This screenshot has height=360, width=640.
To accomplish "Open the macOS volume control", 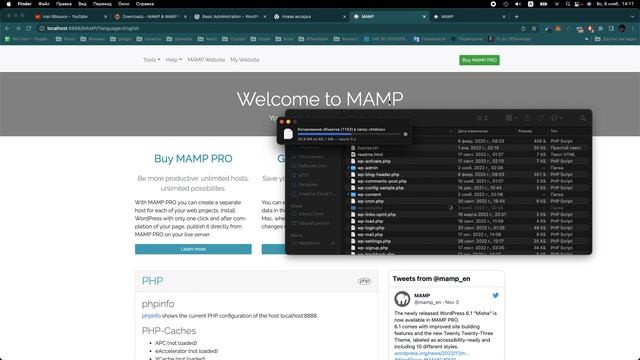I will pos(518,4).
